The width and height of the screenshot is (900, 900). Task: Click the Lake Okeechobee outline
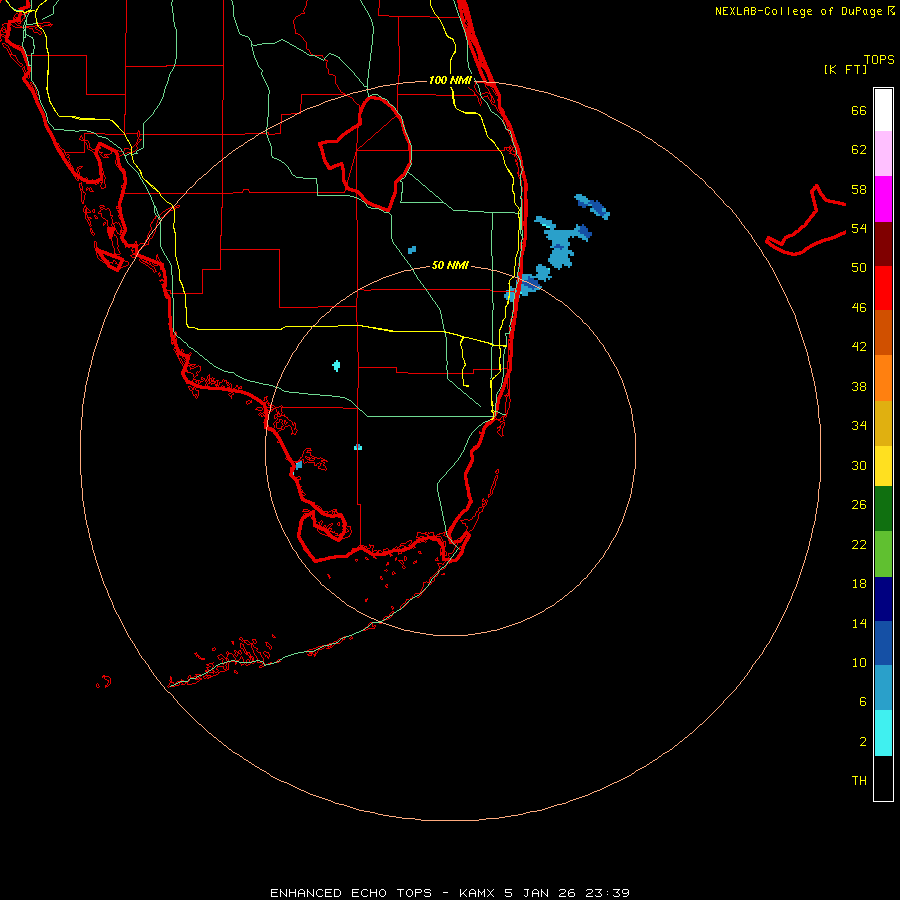(366, 153)
